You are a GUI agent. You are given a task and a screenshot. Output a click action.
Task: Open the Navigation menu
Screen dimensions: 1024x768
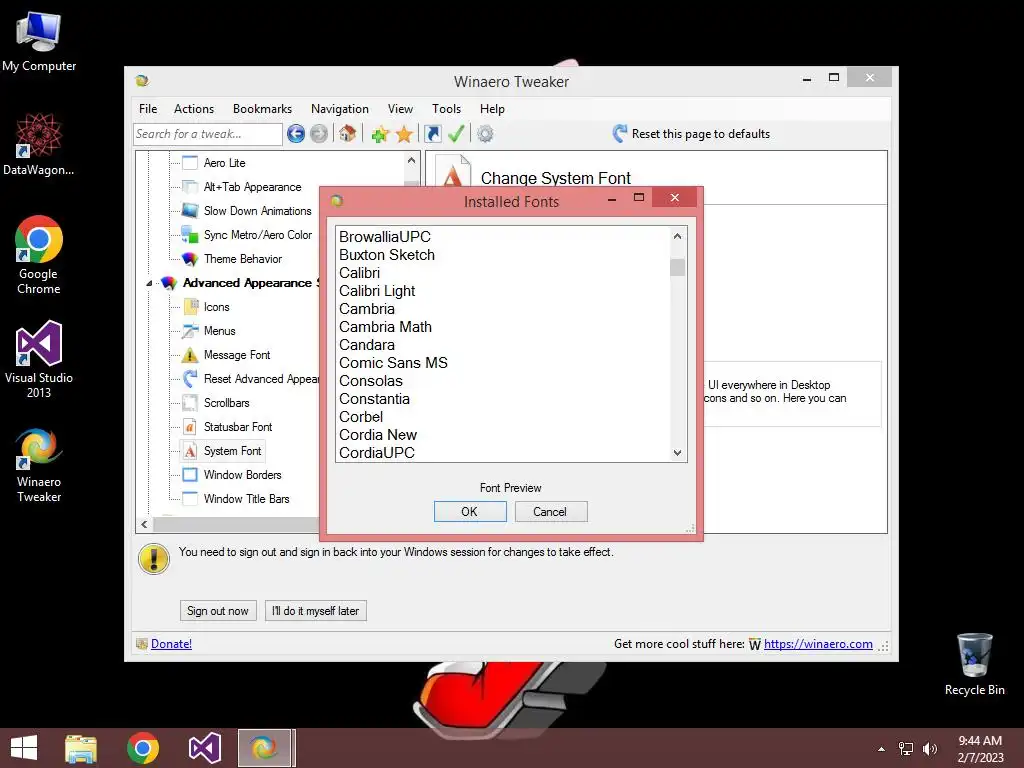pos(340,109)
